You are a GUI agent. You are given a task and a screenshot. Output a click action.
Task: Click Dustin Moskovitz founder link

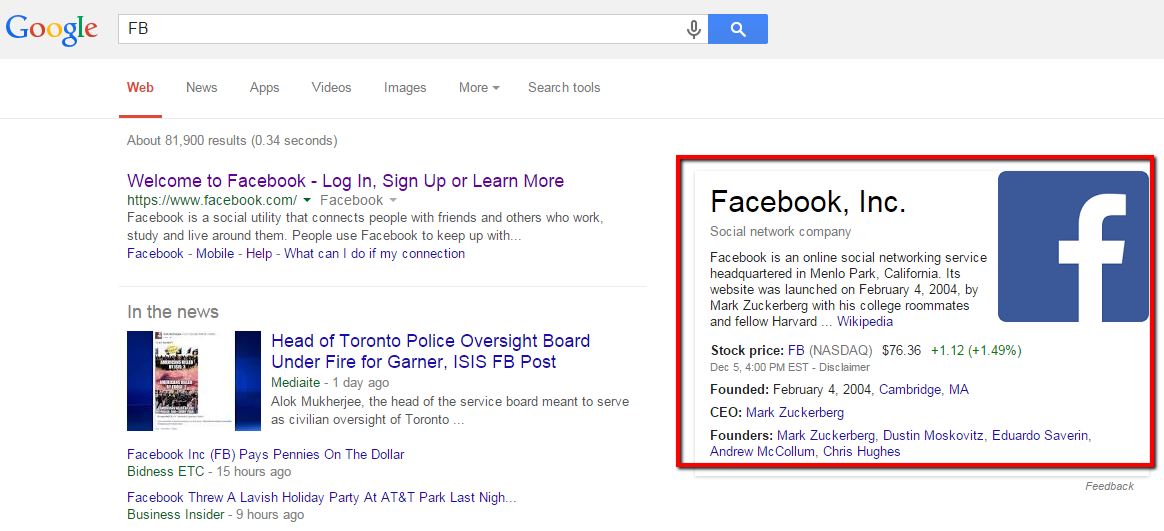933,436
